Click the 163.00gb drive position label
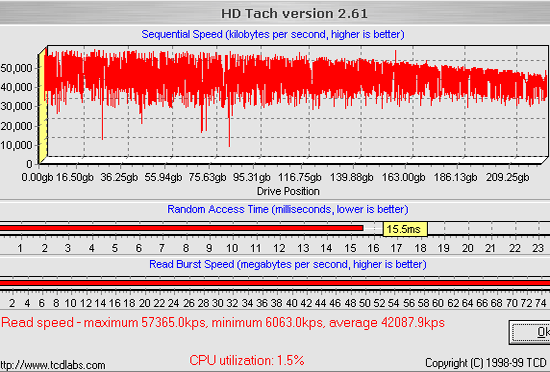Image resolution: width=550 pixels, height=372 pixels. pyautogui.click(x=403, y=177)
